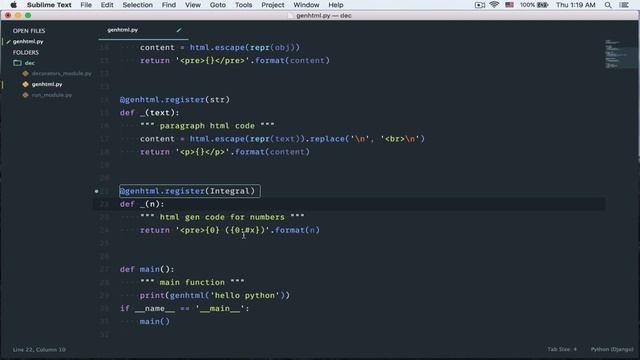Open the File menu
The height and width of the screenshot is (360, 640).
(86, 5)
